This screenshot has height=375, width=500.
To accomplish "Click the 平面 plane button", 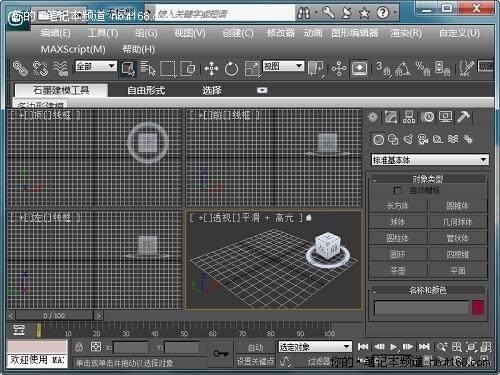I will pos(458,271).
